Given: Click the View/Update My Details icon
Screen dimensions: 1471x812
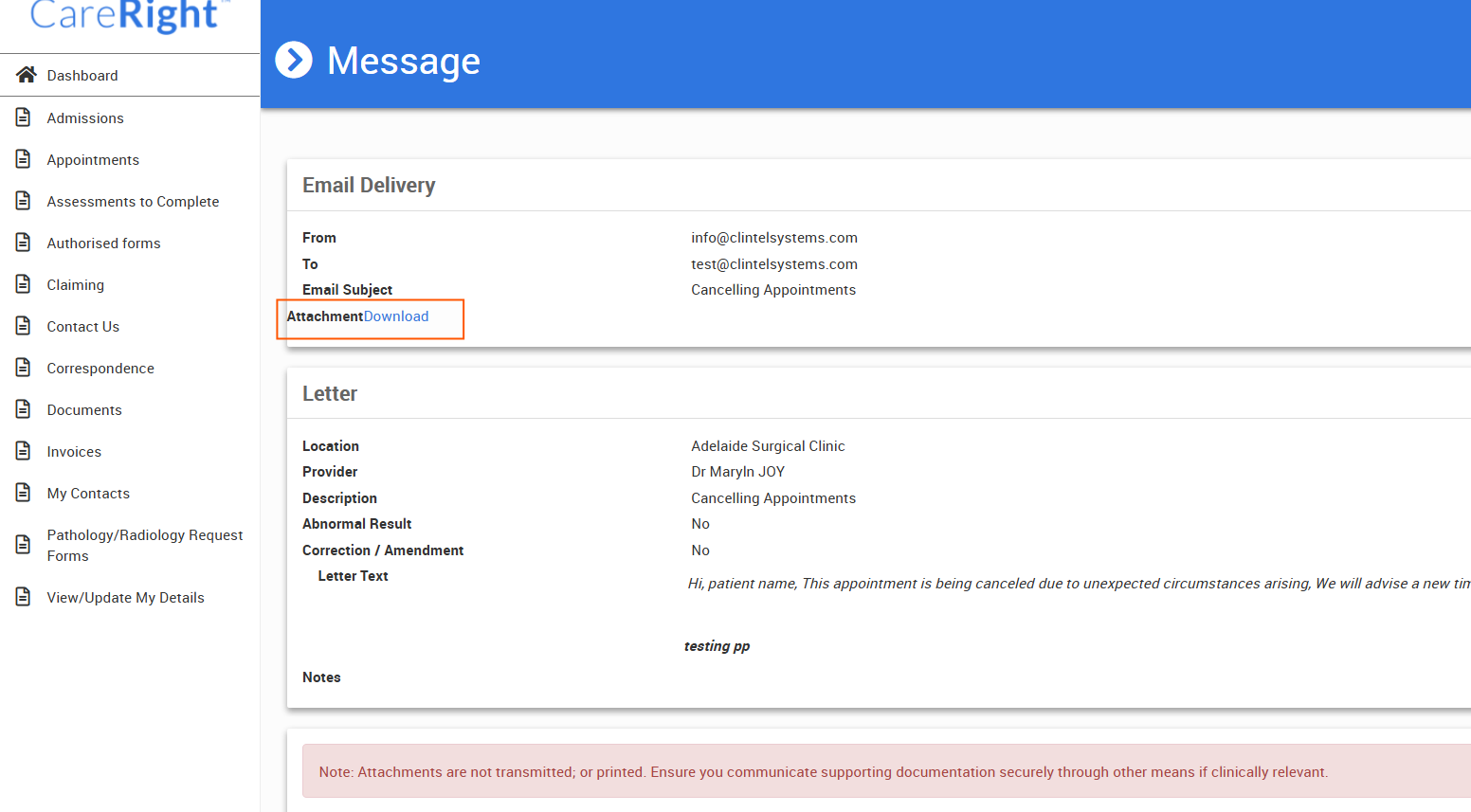Looking at the screenshot, I should click(24, 597).
